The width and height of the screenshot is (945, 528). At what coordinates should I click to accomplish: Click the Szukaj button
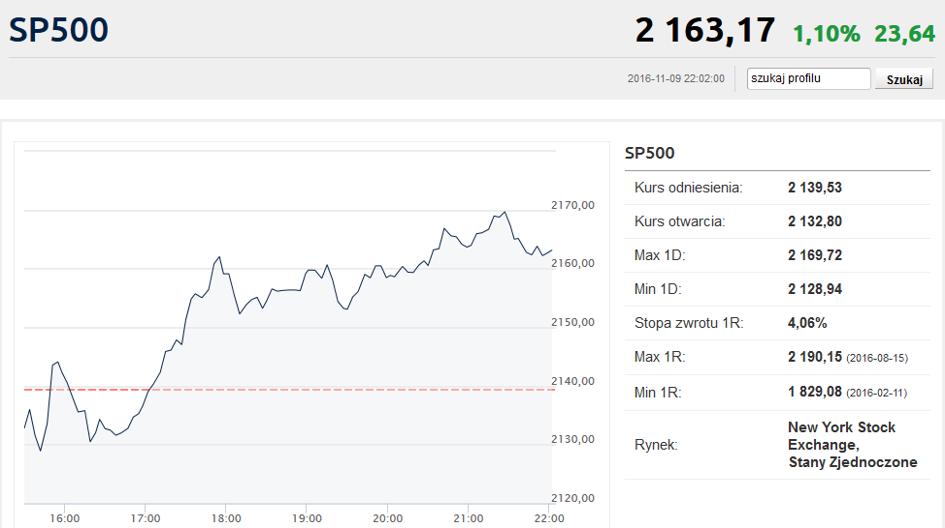click(904, 79)
